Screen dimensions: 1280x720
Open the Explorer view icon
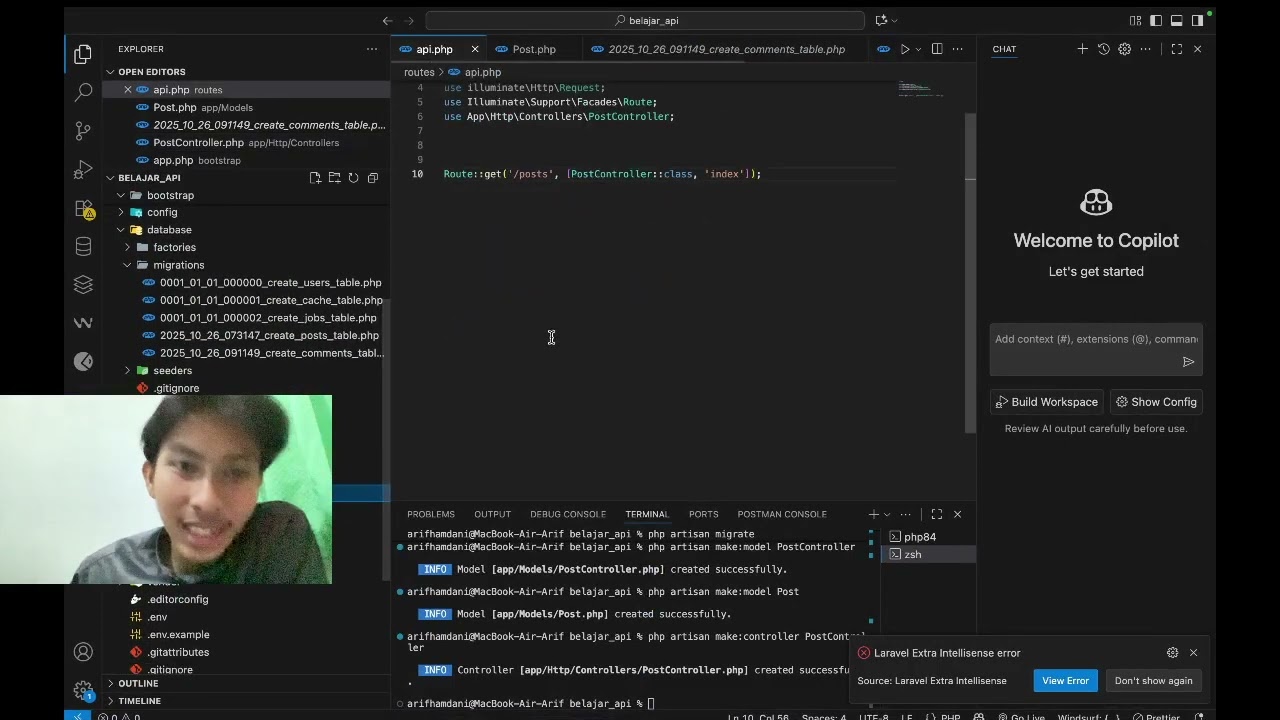click(83, 53)
